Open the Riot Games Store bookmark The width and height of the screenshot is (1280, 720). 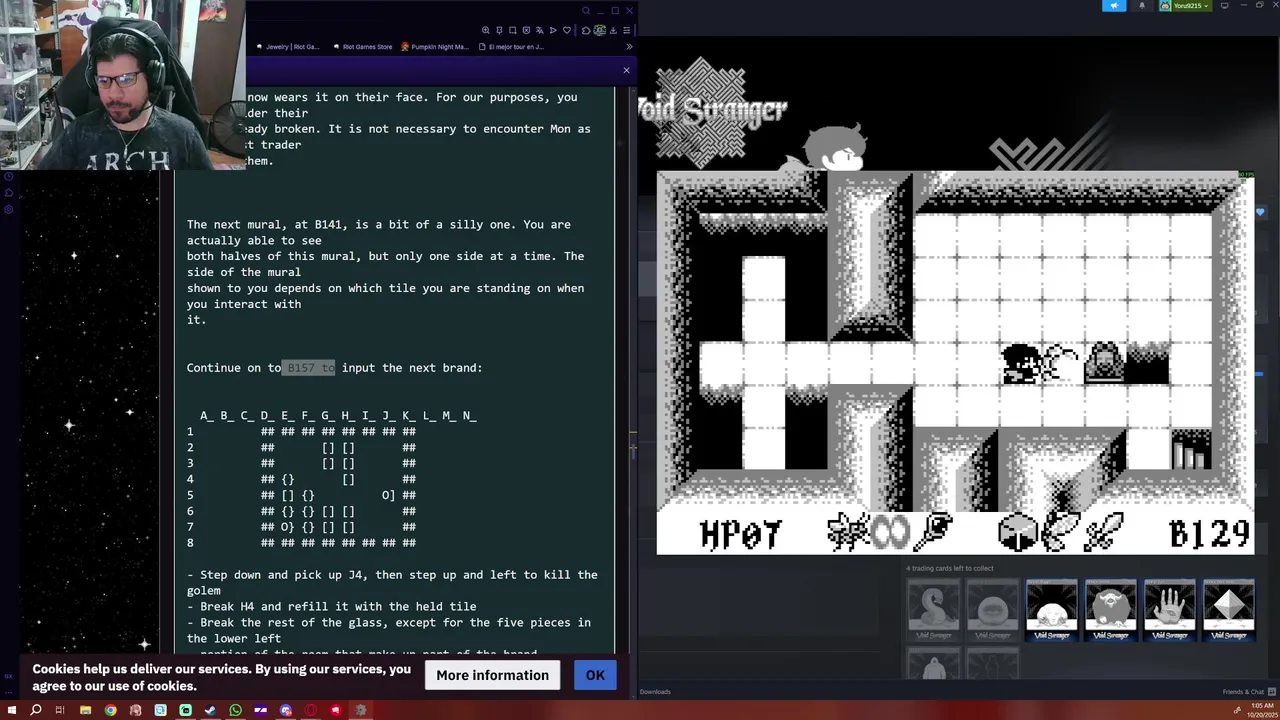click(362, 47)
